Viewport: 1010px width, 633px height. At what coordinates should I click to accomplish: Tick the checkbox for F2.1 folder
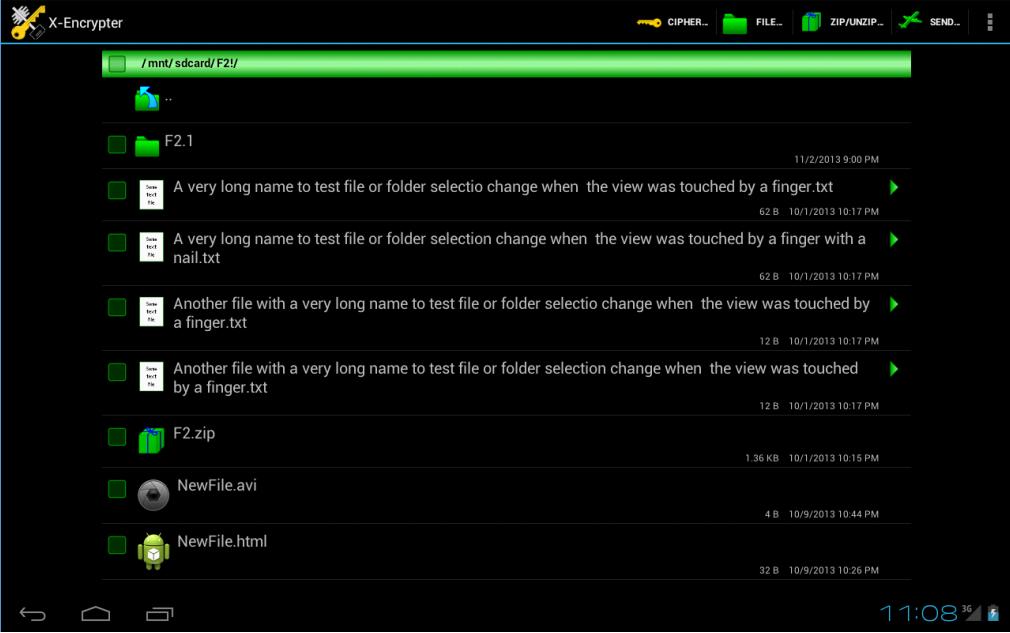(117, 145)
